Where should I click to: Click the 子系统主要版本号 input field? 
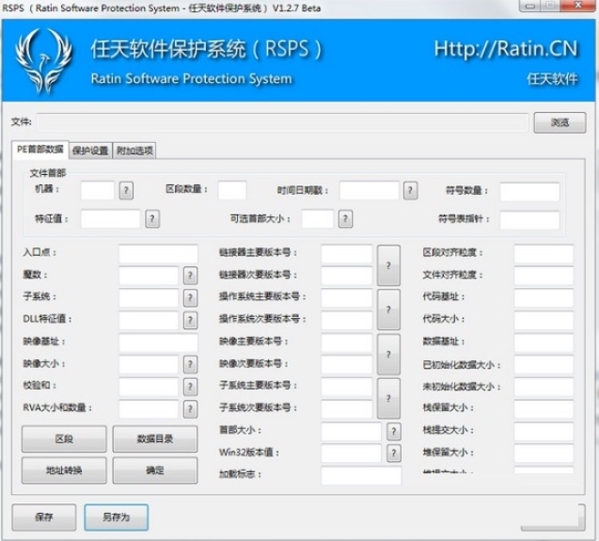(x=346, y=387)
